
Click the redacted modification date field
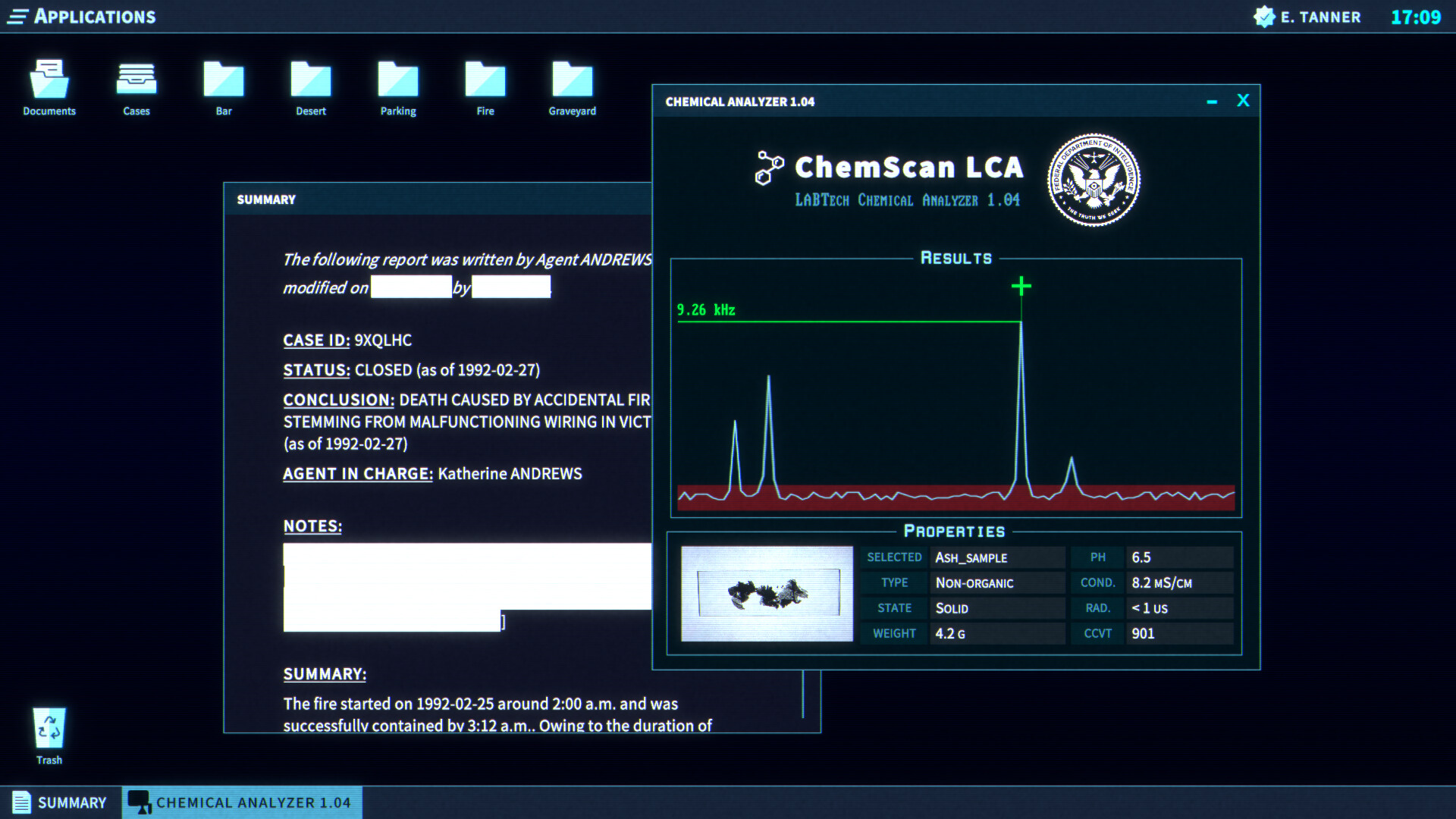click(410, 288)
